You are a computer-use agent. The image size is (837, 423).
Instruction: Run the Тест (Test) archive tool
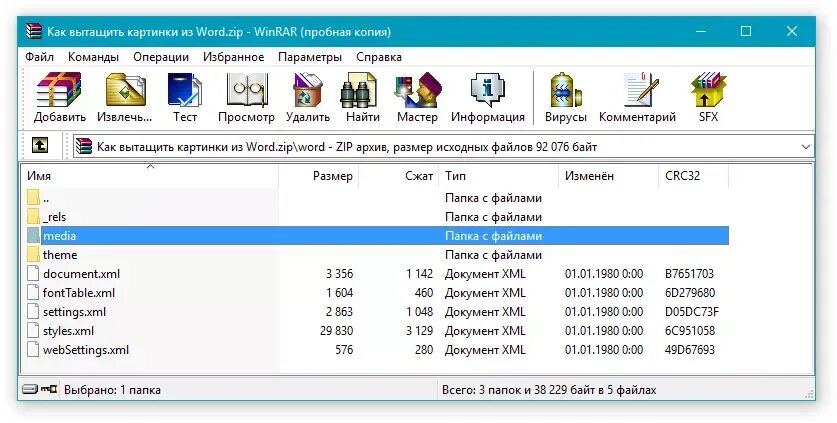(185, 98)
